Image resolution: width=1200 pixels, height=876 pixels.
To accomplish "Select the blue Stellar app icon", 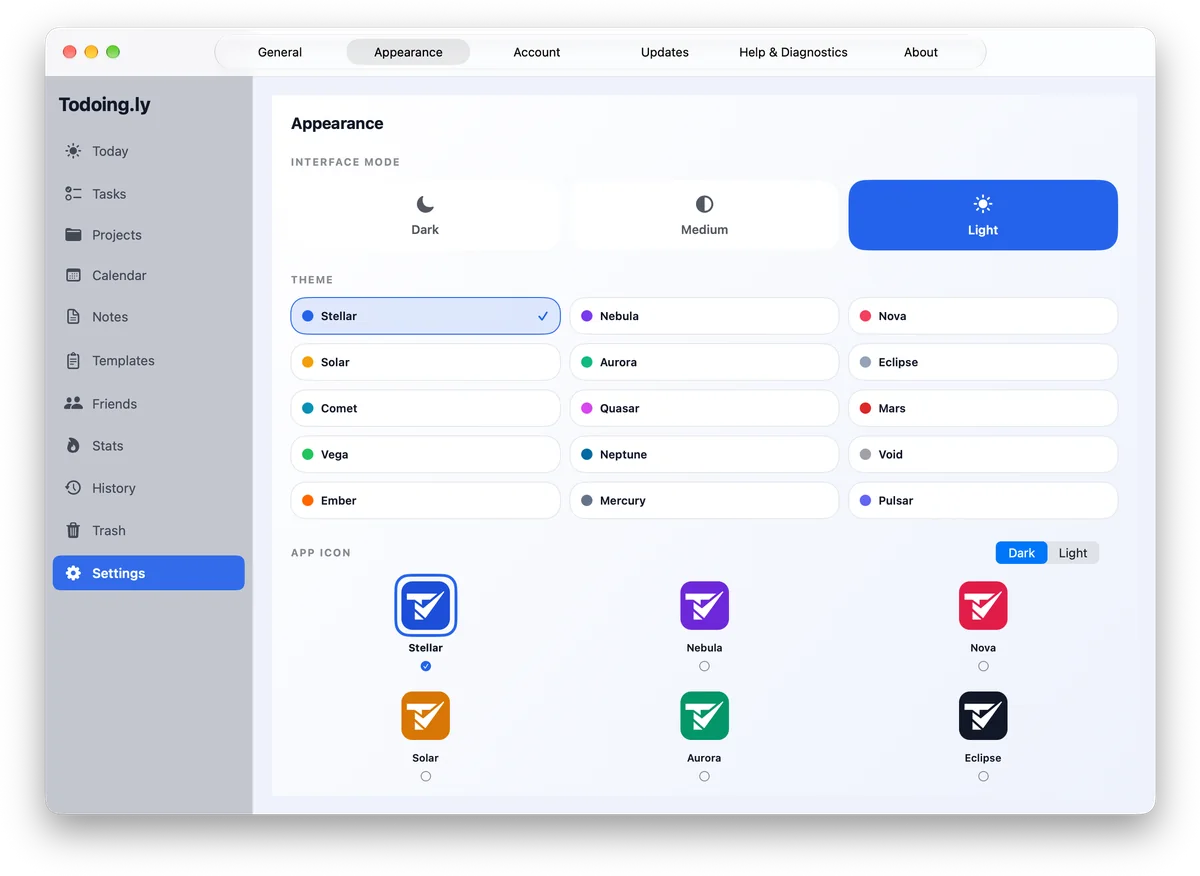I will [x=426, y=605].
